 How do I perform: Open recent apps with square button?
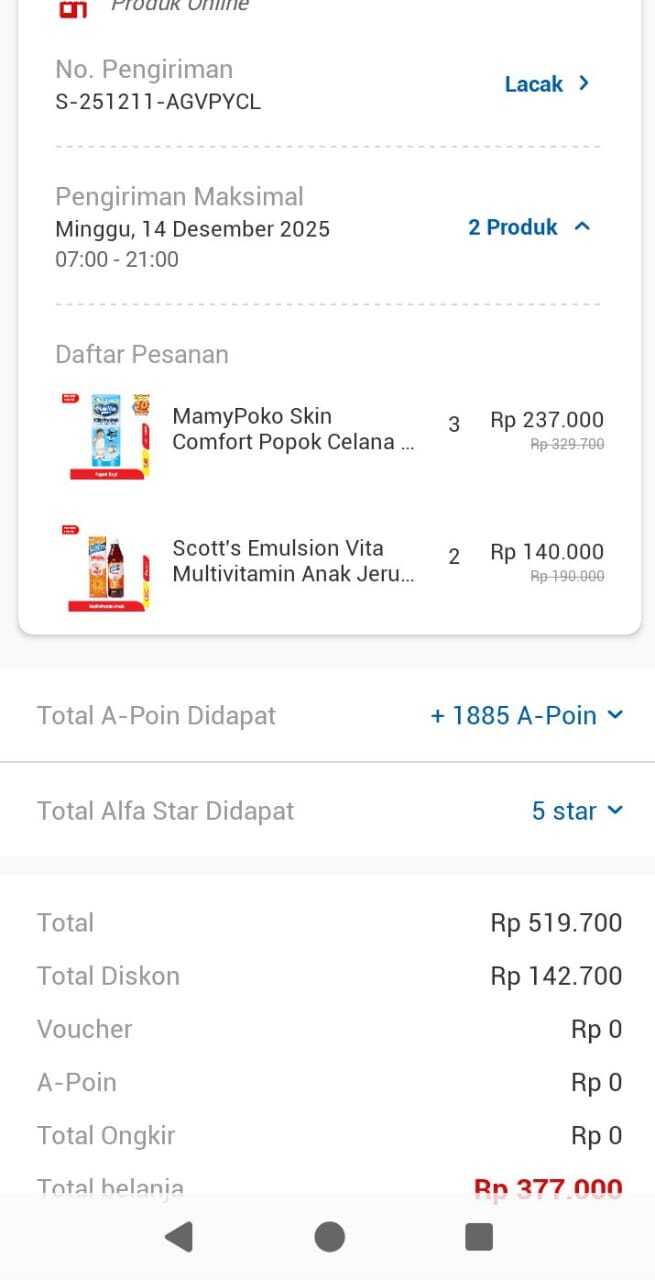[x=479, y=1237]
